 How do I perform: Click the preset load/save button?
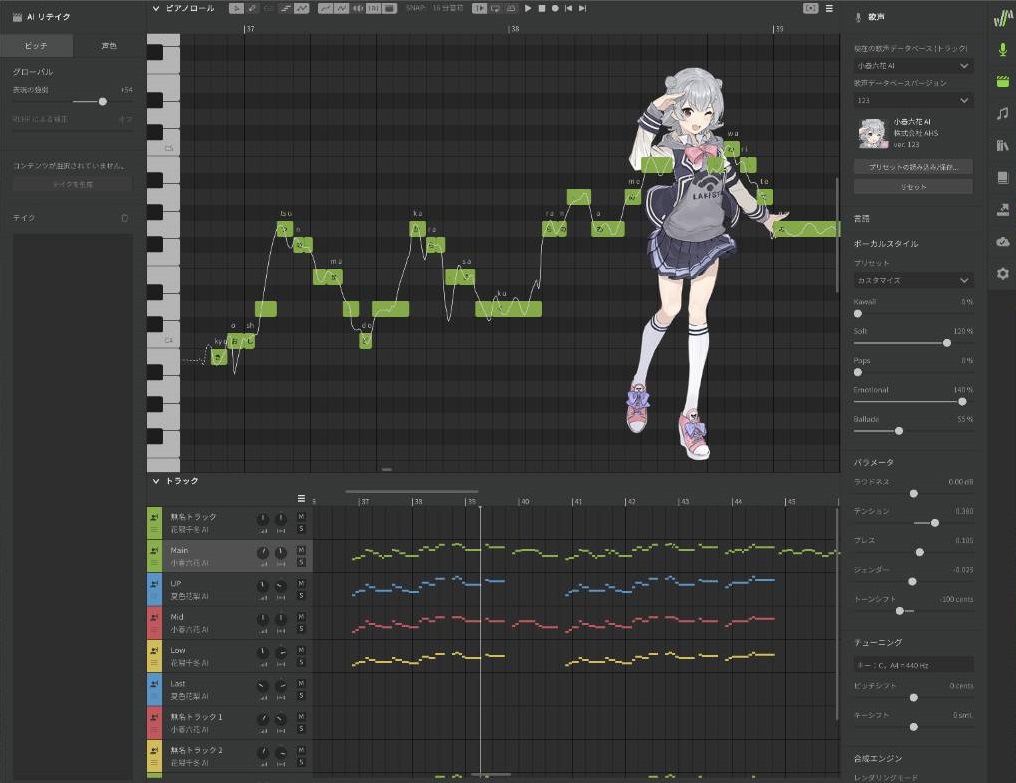[x=913, y=167]
